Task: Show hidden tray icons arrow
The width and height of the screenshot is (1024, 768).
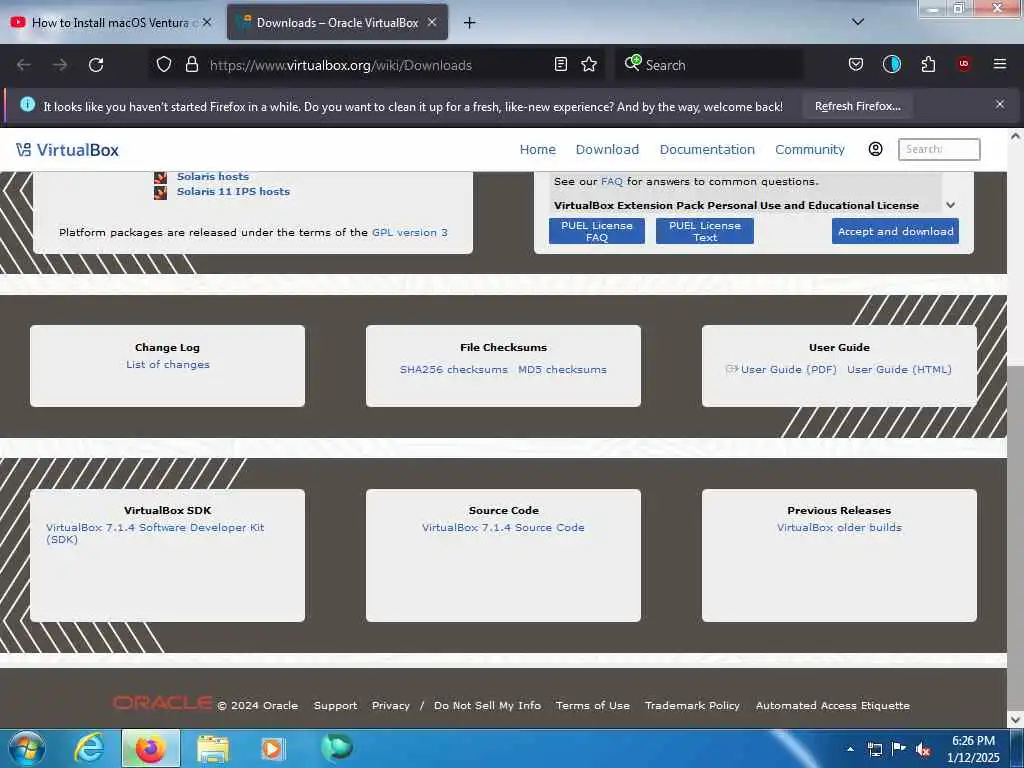Action: tap(850, 749)
